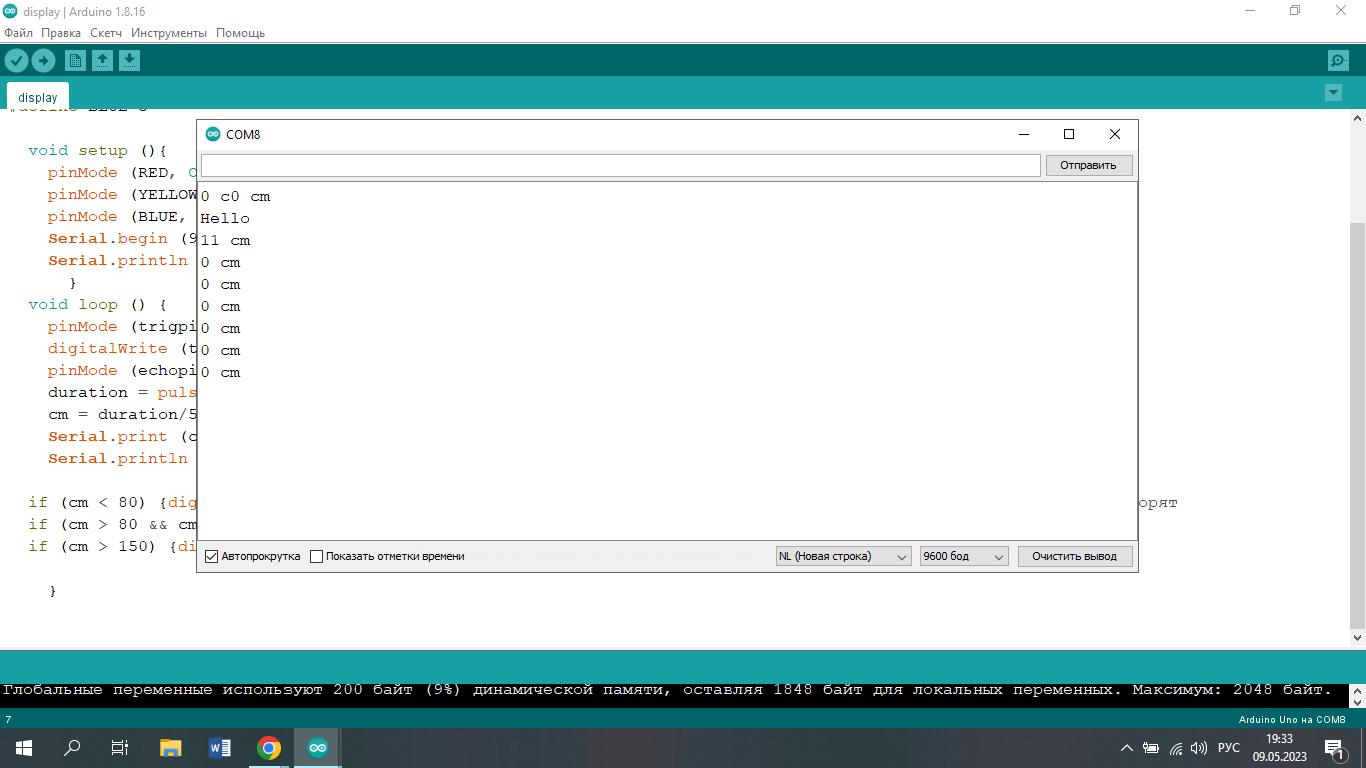The height and width of the screenshot is (768, 1366).
Task: Open Microsoft Word from taskbar
Action: pyautogui.click(x=220, y=747)
